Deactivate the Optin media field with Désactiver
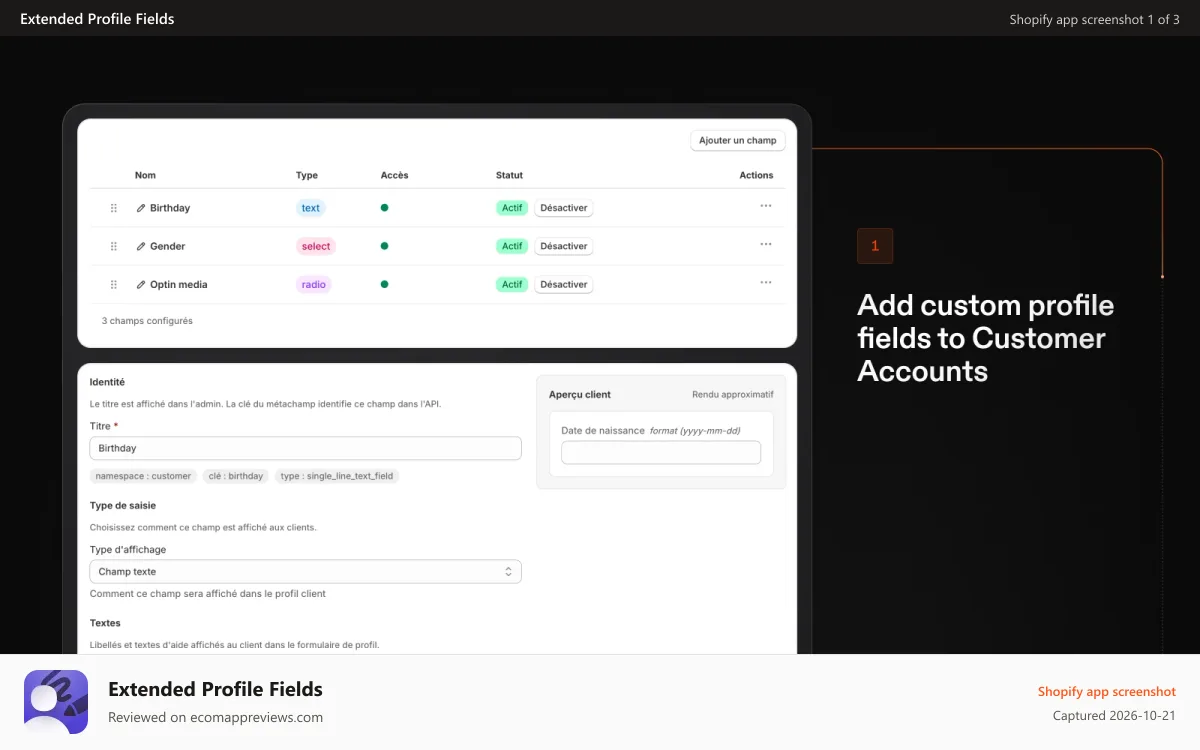 coord(564,285)
